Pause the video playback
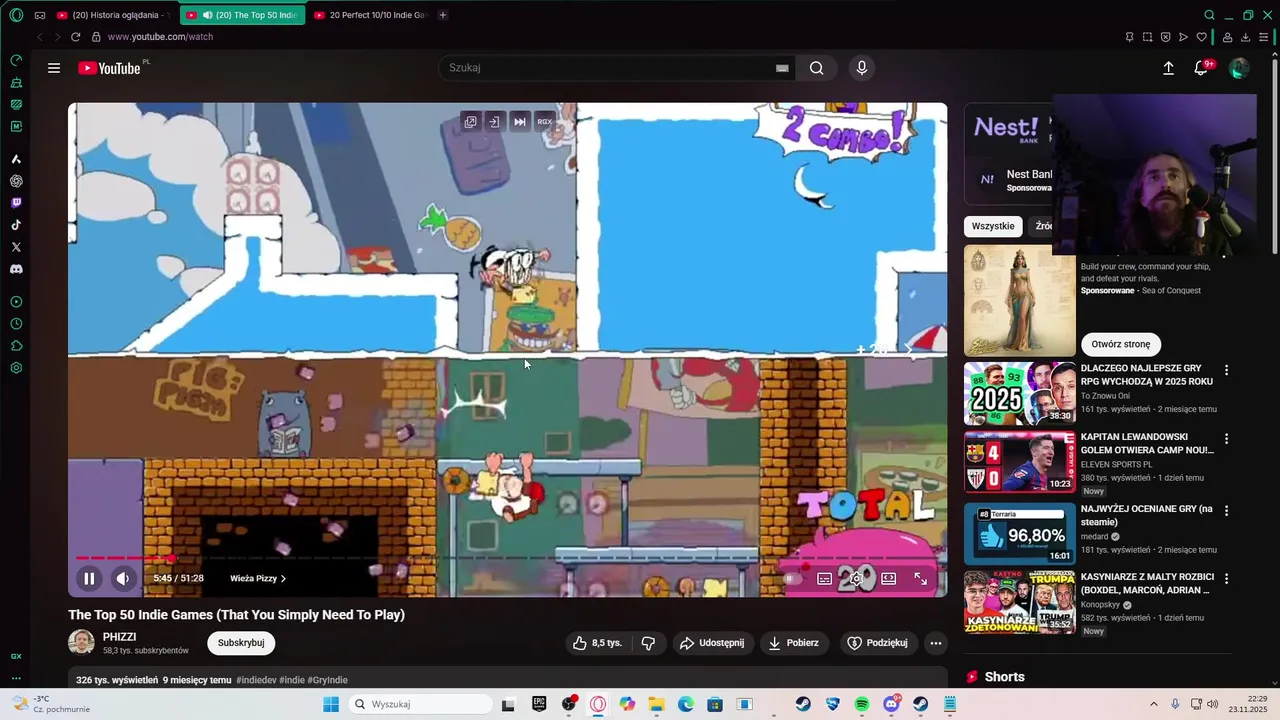Image resolution: width=1280 pixels, height=720 pixels. pyautogui.click(x=89, y=578)
